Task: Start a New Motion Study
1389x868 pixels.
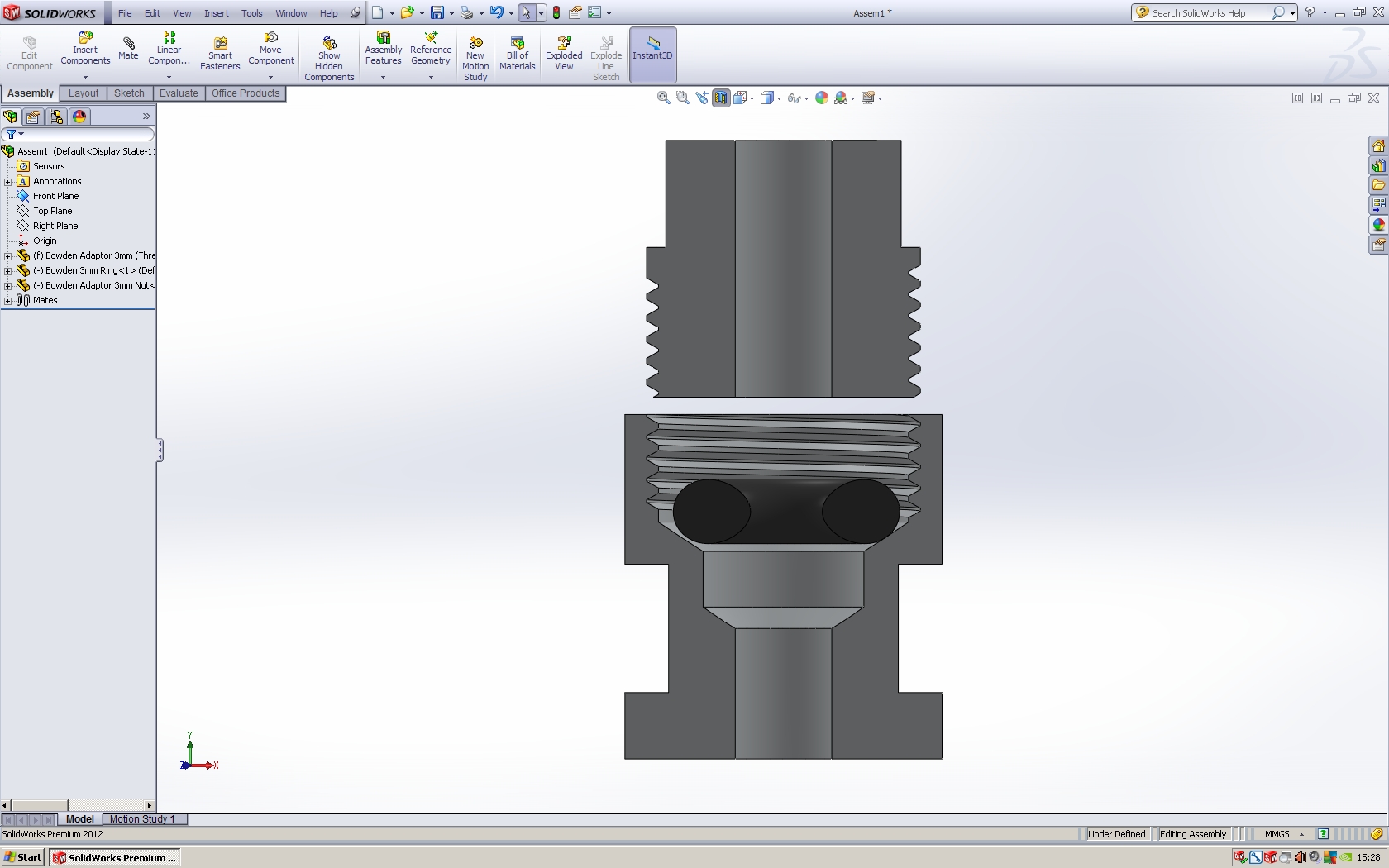Action: [475, 58]
